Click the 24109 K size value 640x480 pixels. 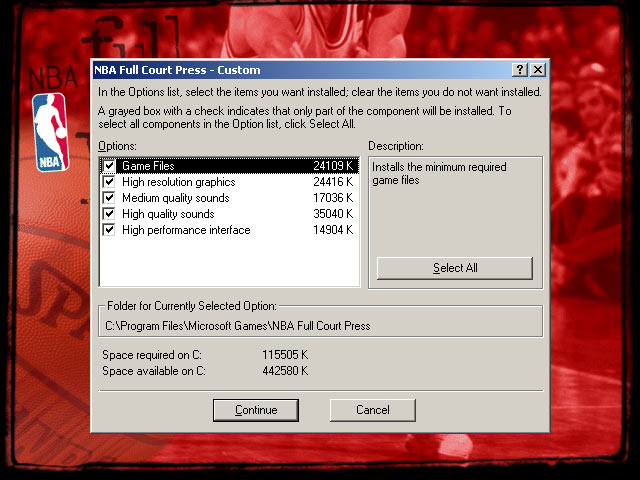pyautogui.click(x=333, y=166)
